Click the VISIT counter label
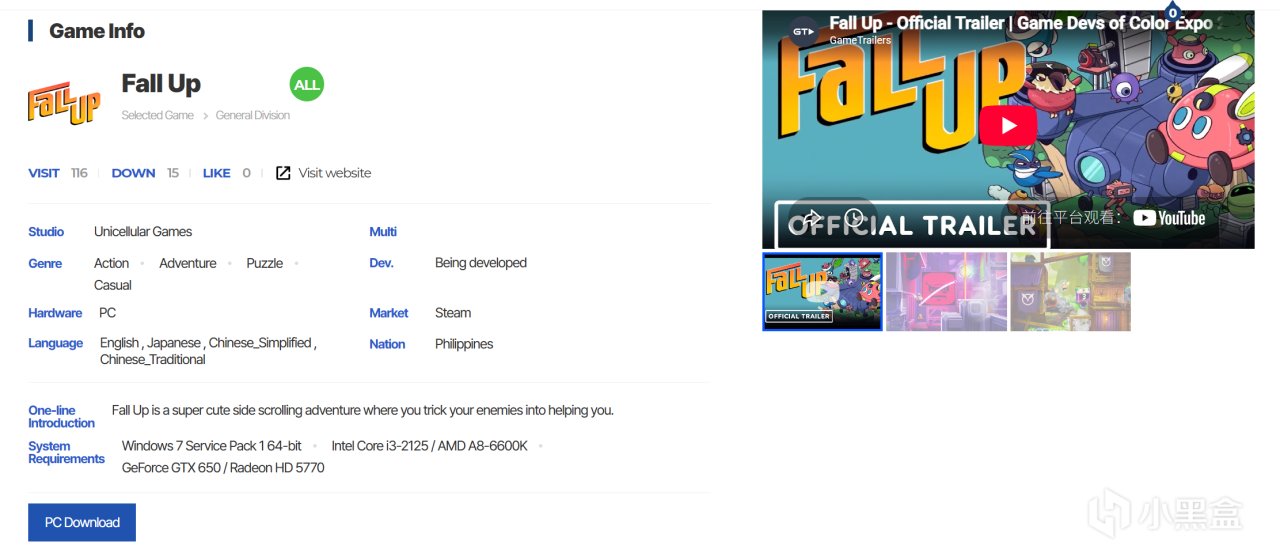Screen dimensions: 1280x553 point(44,173)
